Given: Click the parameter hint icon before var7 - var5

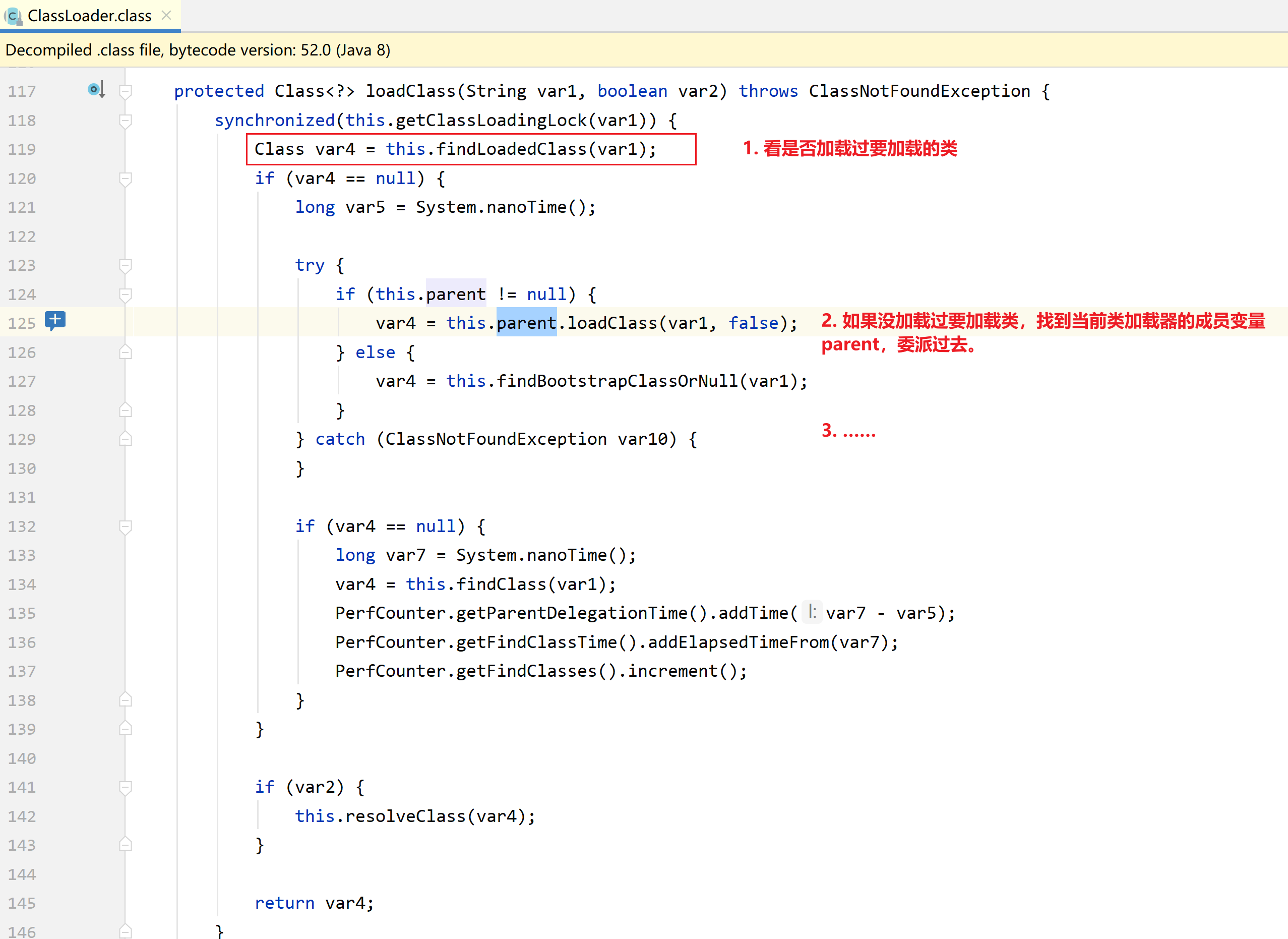Looking at the screenshot, I should pyautogui.click(x=812, y=612).
